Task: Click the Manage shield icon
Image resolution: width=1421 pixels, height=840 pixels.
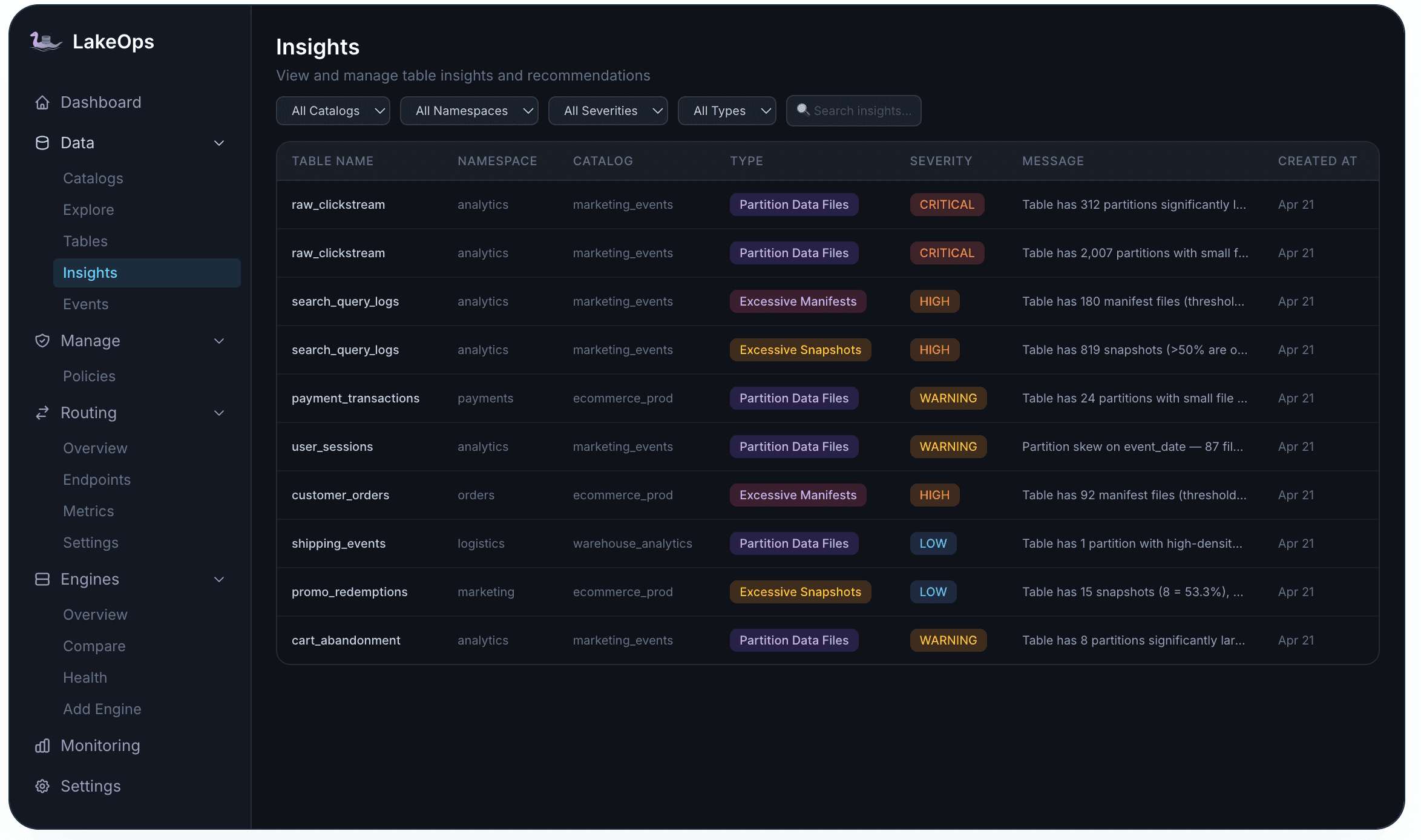Action: coord(42,341)
